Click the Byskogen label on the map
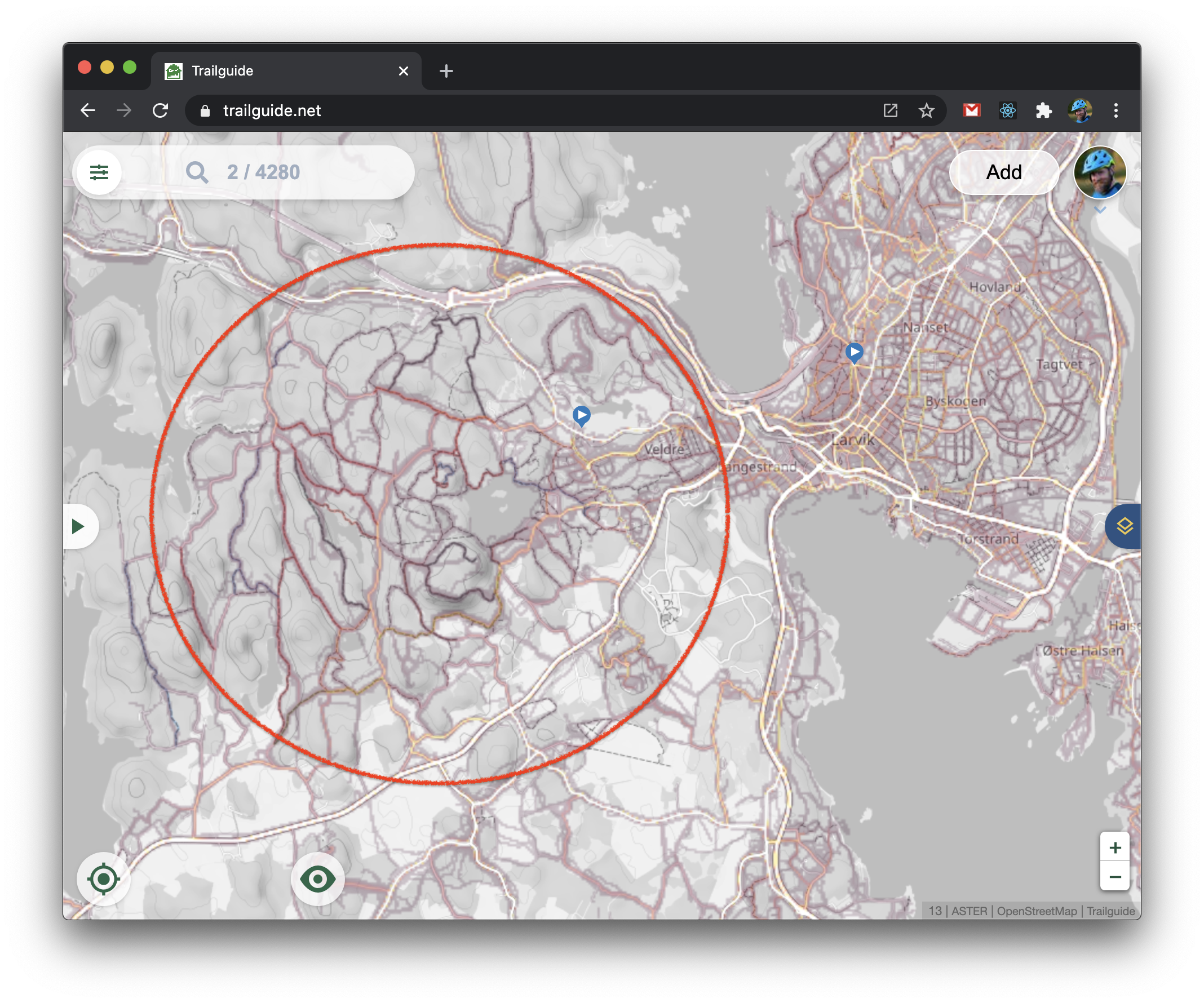The width and height of the screenshot is (1204, 1003). [x=955, y=401]
